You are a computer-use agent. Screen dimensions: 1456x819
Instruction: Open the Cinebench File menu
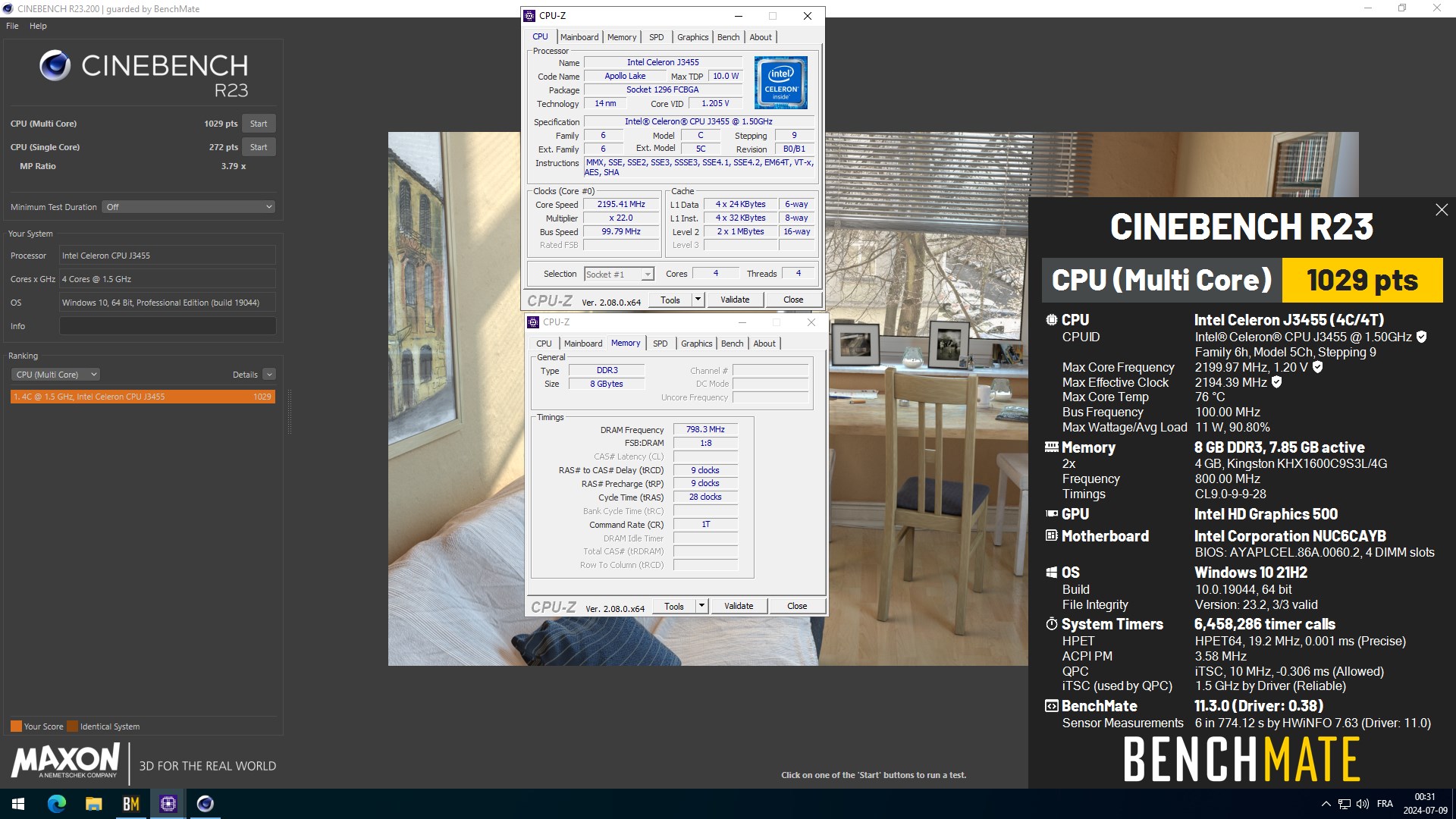pyautogui.click(x=12, y=26)
